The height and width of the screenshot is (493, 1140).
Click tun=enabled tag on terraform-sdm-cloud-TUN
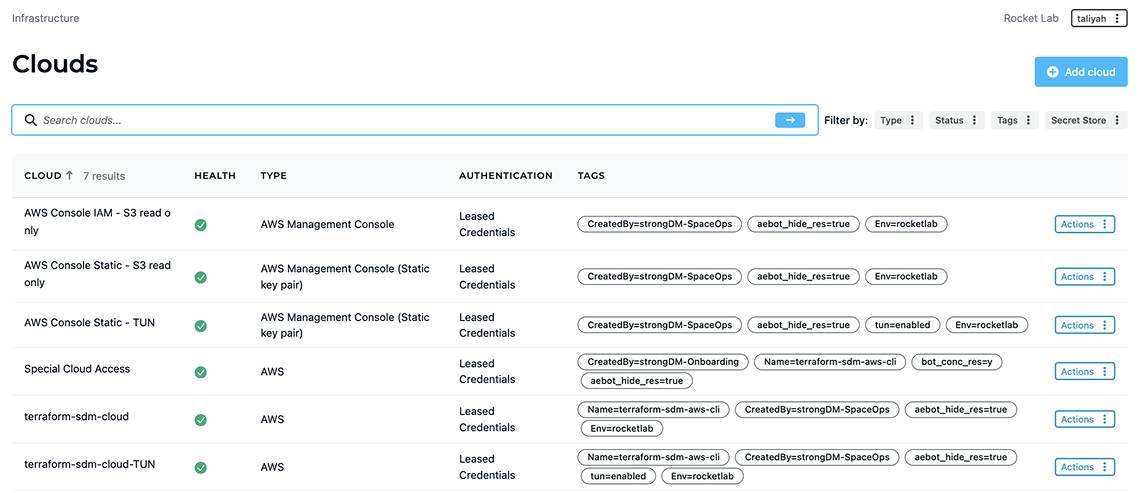pyautogui.click(x=618, y=476)
